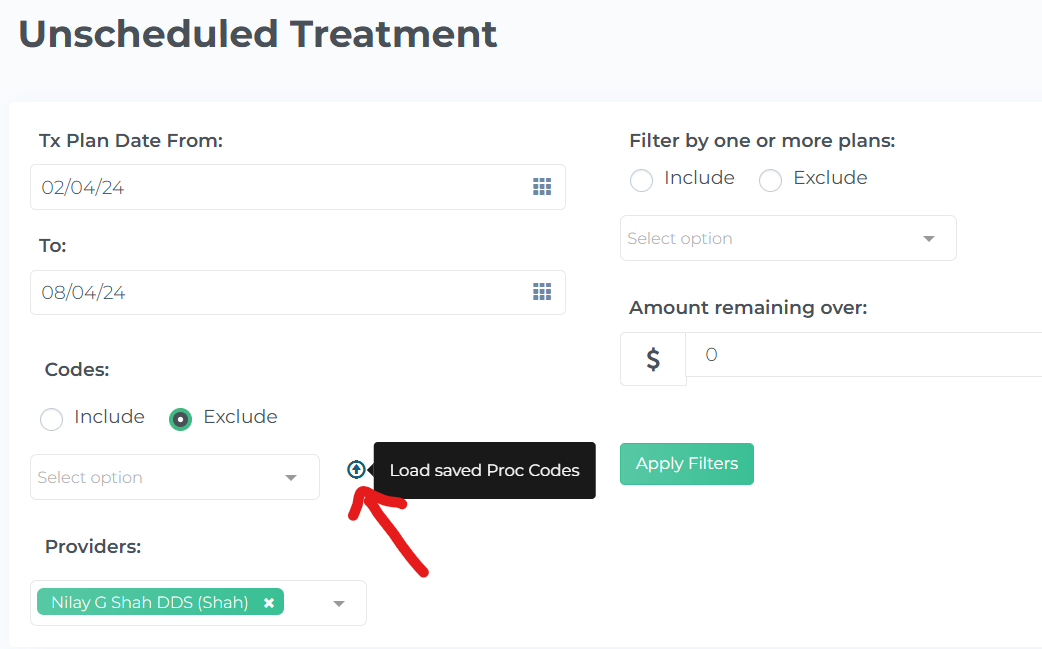
Task: Expand the Codes select option dropdown
Action: pos(175,477)
